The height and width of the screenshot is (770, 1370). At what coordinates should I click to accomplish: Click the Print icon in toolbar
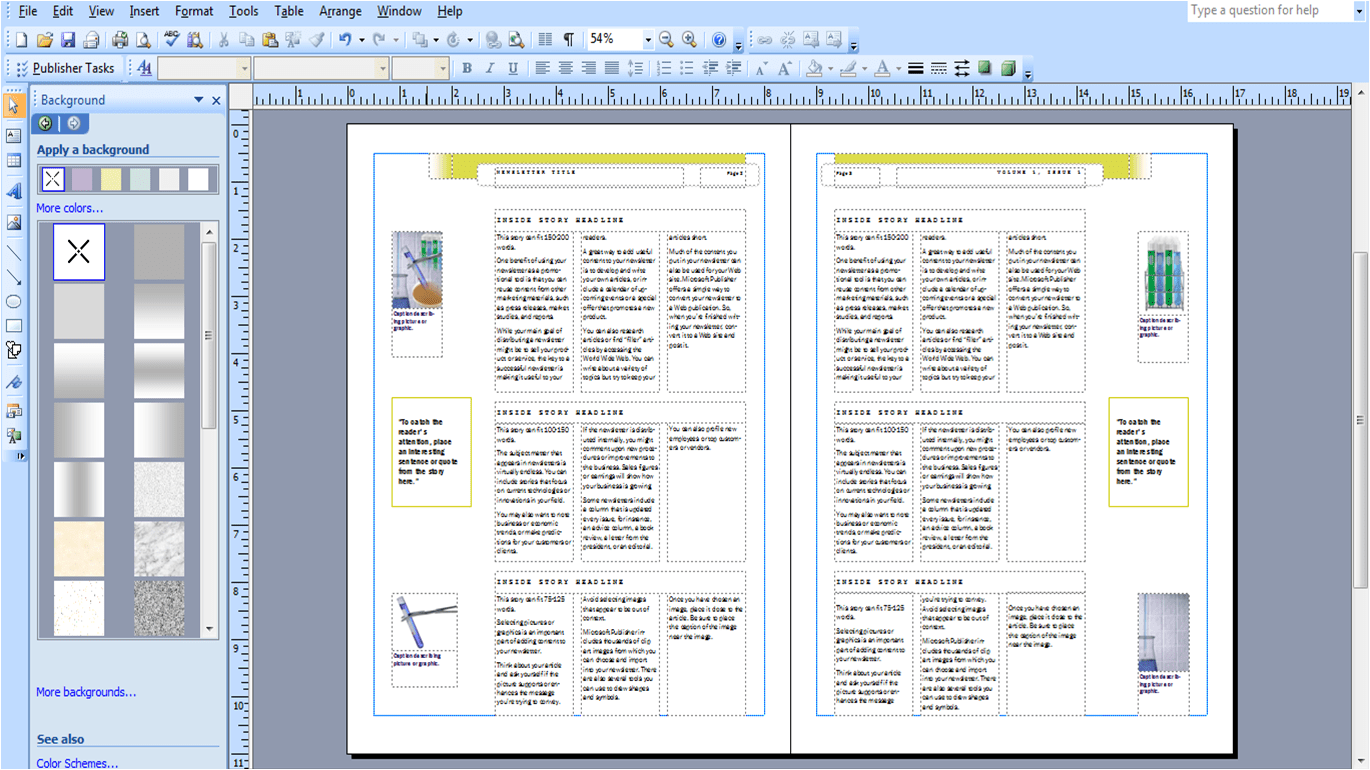coord(120,40)
